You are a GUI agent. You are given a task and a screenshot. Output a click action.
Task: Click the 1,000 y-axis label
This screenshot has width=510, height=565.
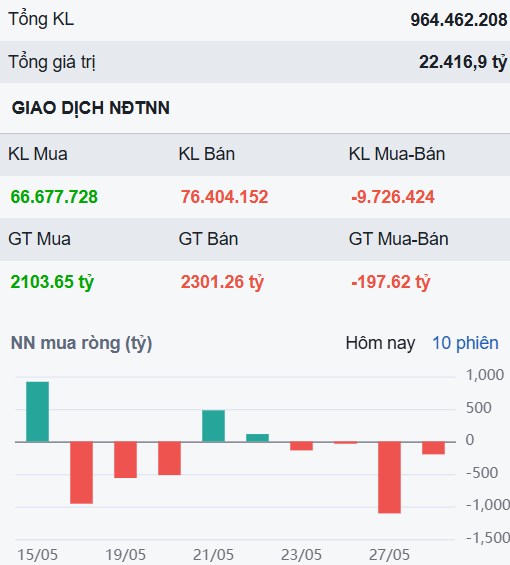[x=485, y=375]
